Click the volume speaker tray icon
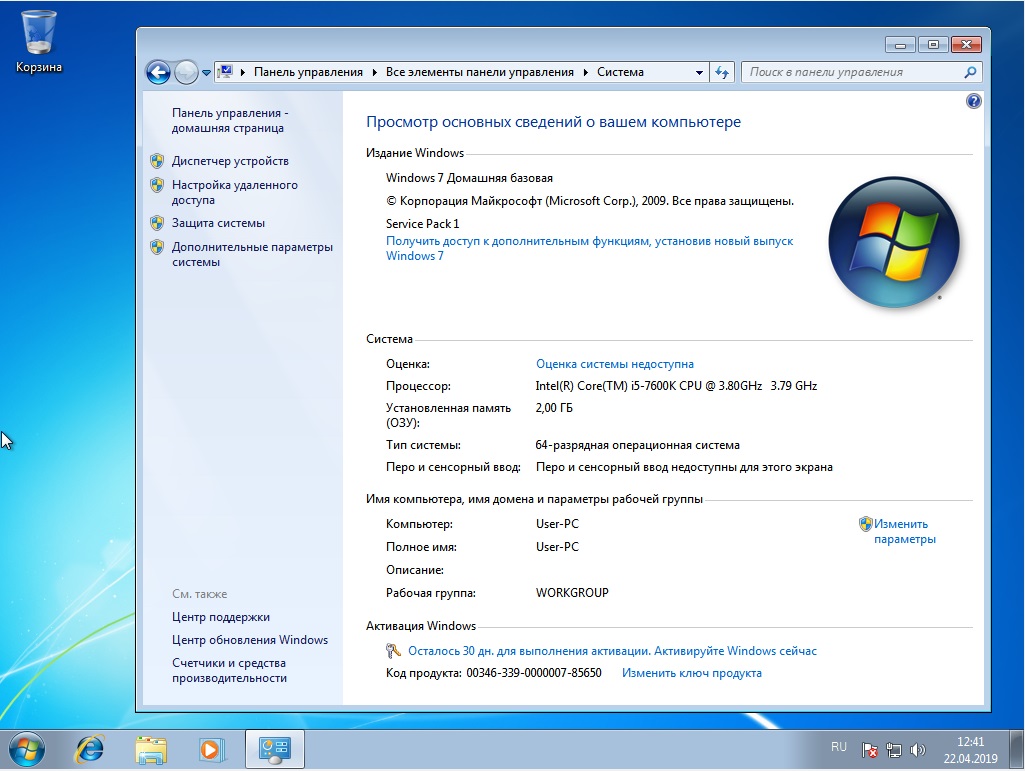1025x771 pixels. [x=918, y=749]
